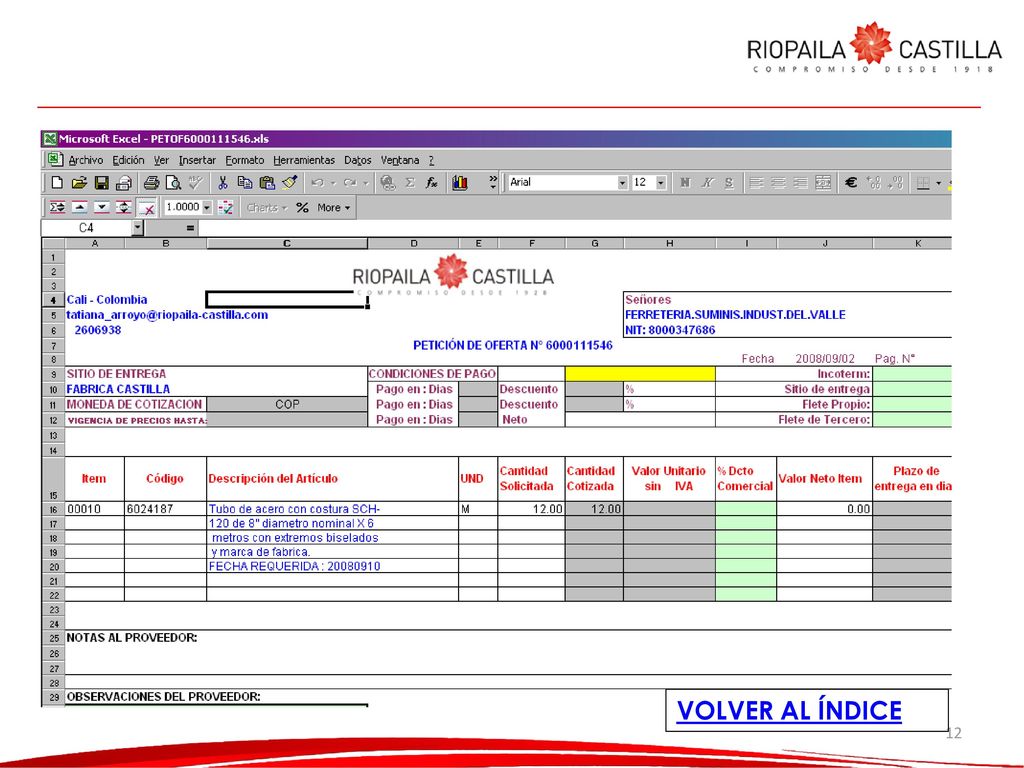The image size is (1024, 768).
Task: Cut selection with the scissors icon
Action: coord(223,183)
